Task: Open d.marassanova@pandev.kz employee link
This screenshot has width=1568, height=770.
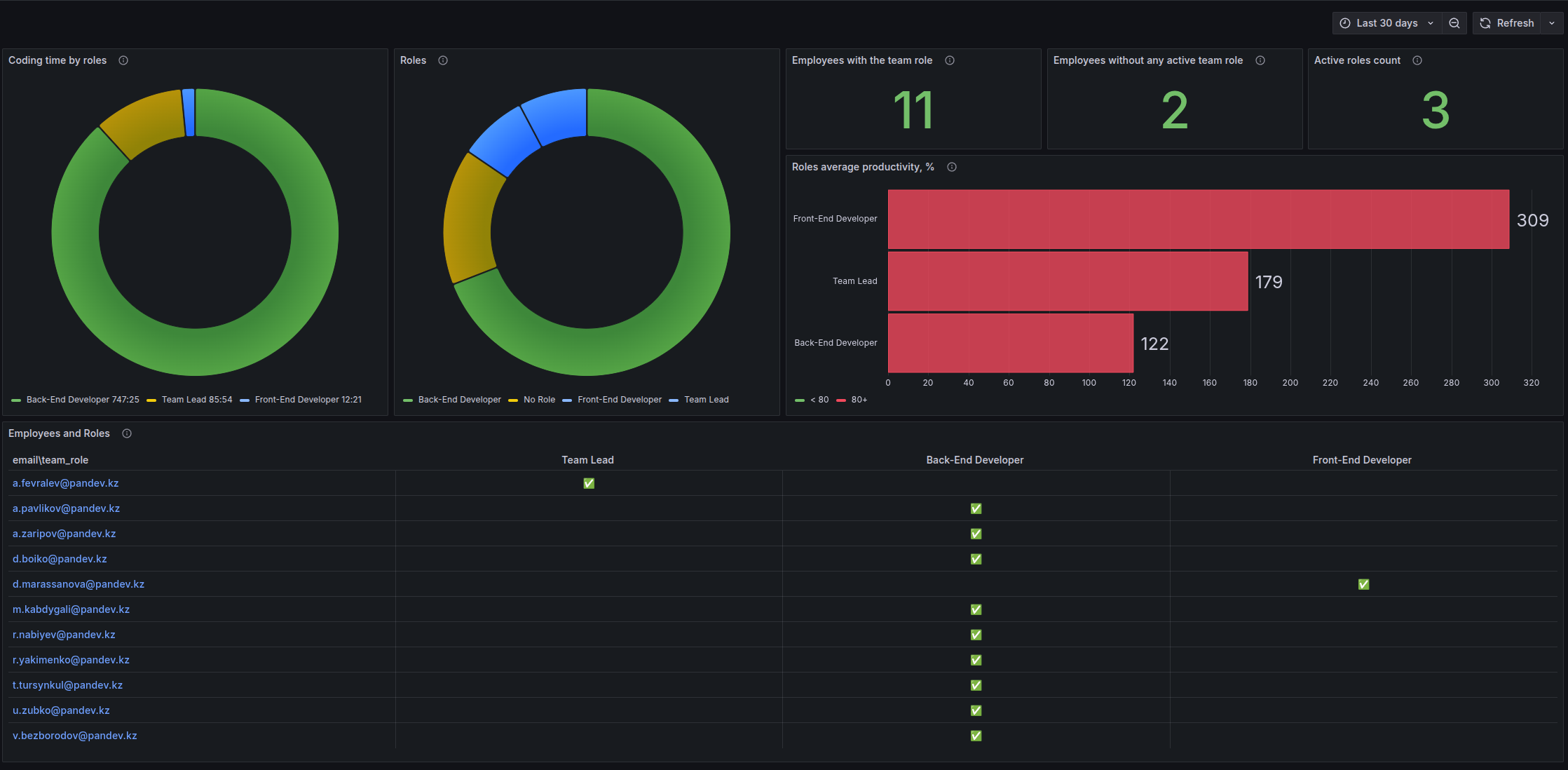Action: [x=79, y=584]
